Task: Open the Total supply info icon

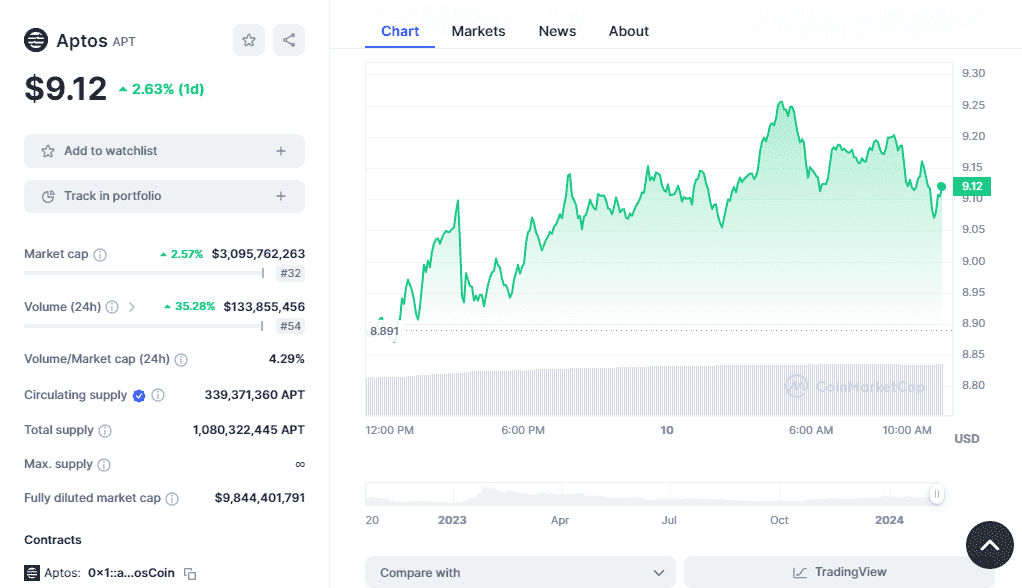Action: (105, 430)
